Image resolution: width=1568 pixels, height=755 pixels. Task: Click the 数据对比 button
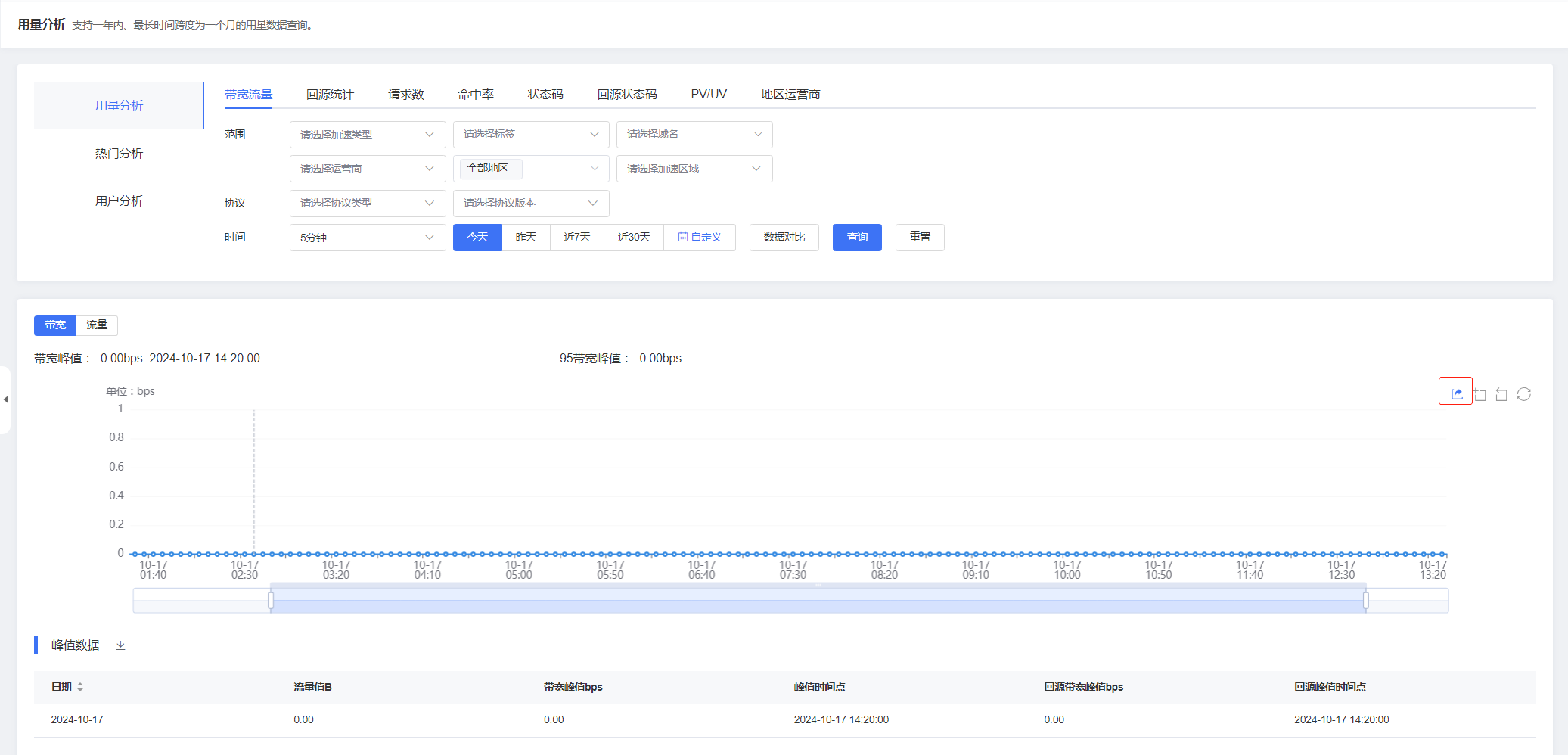click(784, 238)
